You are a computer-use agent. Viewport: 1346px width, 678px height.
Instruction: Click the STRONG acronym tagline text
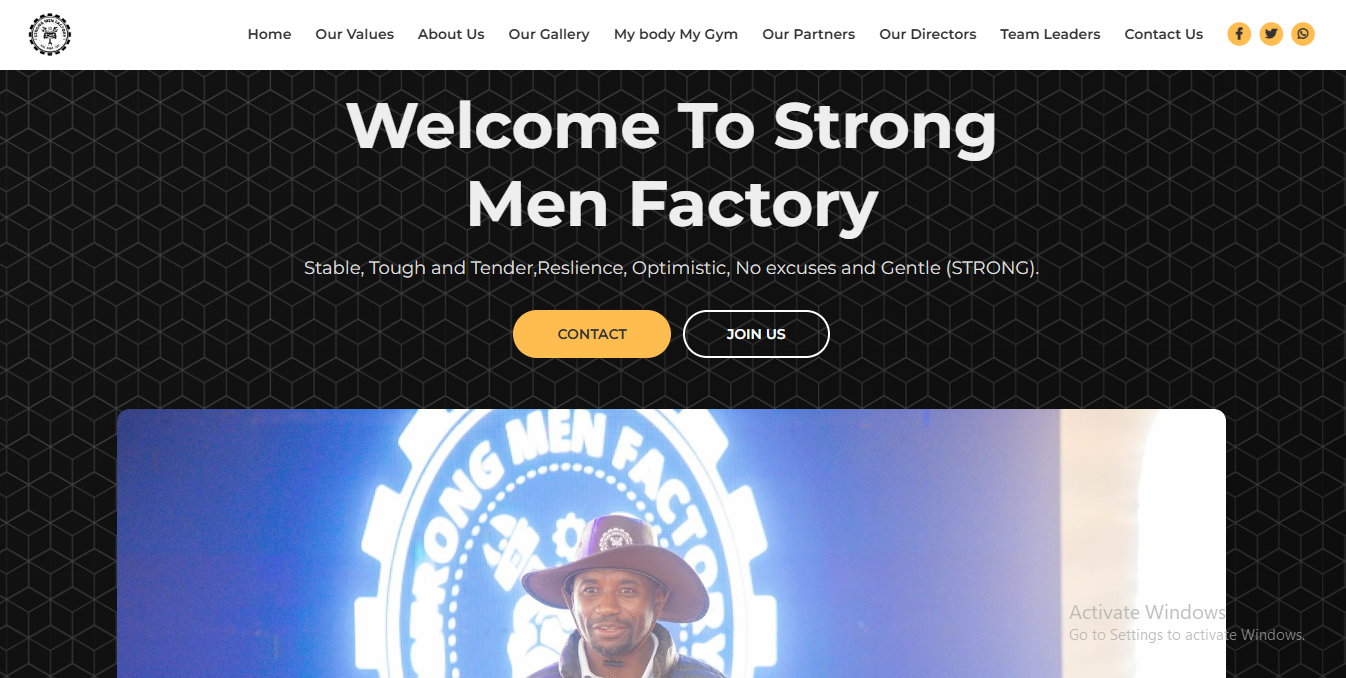672,268
